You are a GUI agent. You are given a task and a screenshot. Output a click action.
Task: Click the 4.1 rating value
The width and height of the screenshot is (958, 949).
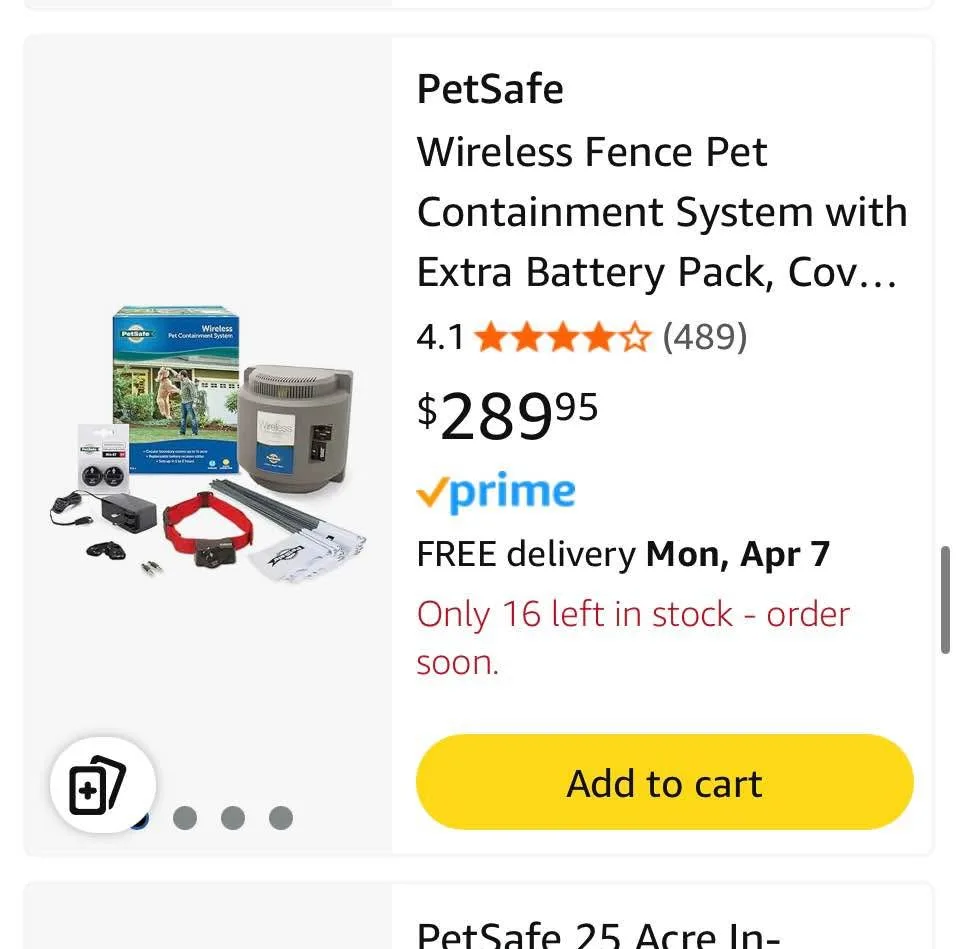tap(441, 337)
